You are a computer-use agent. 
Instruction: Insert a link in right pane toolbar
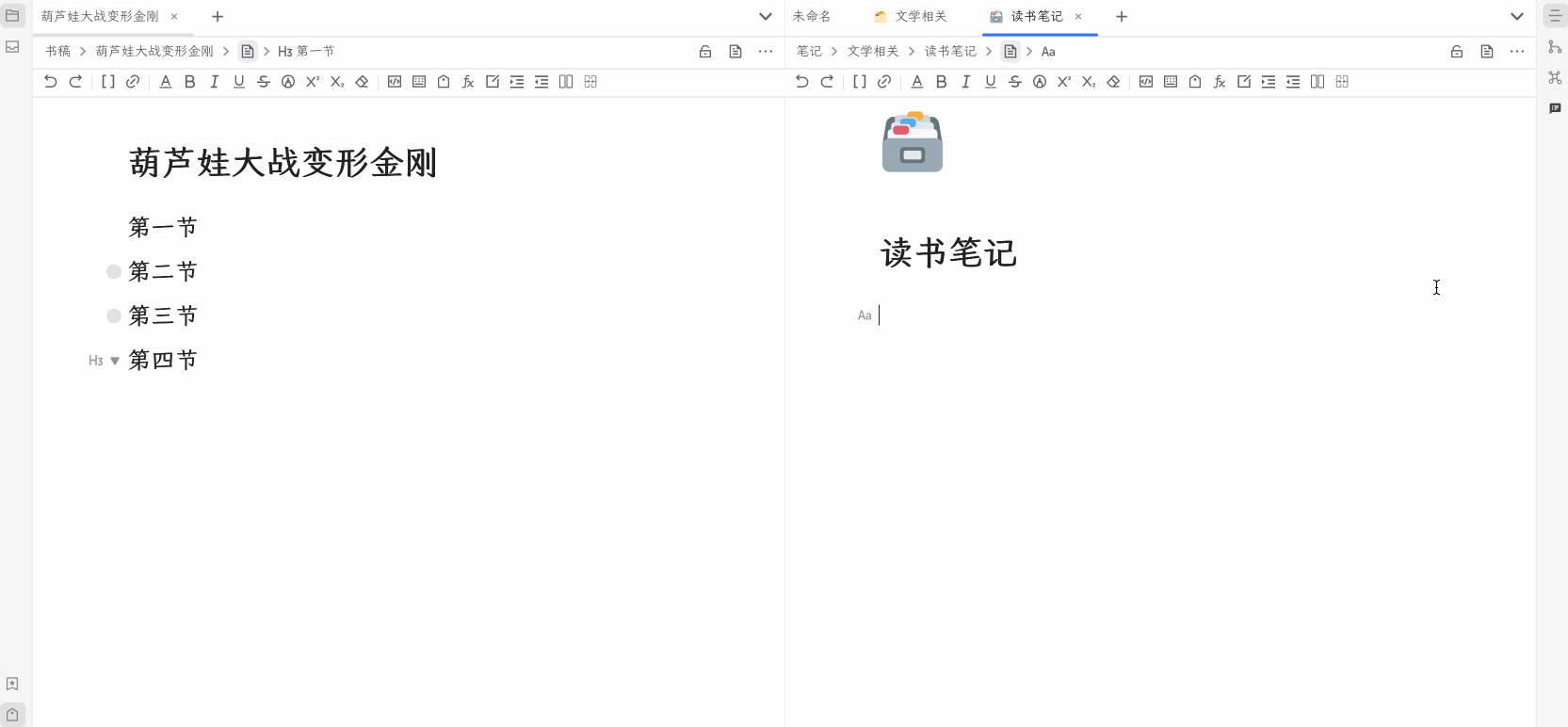884,82
